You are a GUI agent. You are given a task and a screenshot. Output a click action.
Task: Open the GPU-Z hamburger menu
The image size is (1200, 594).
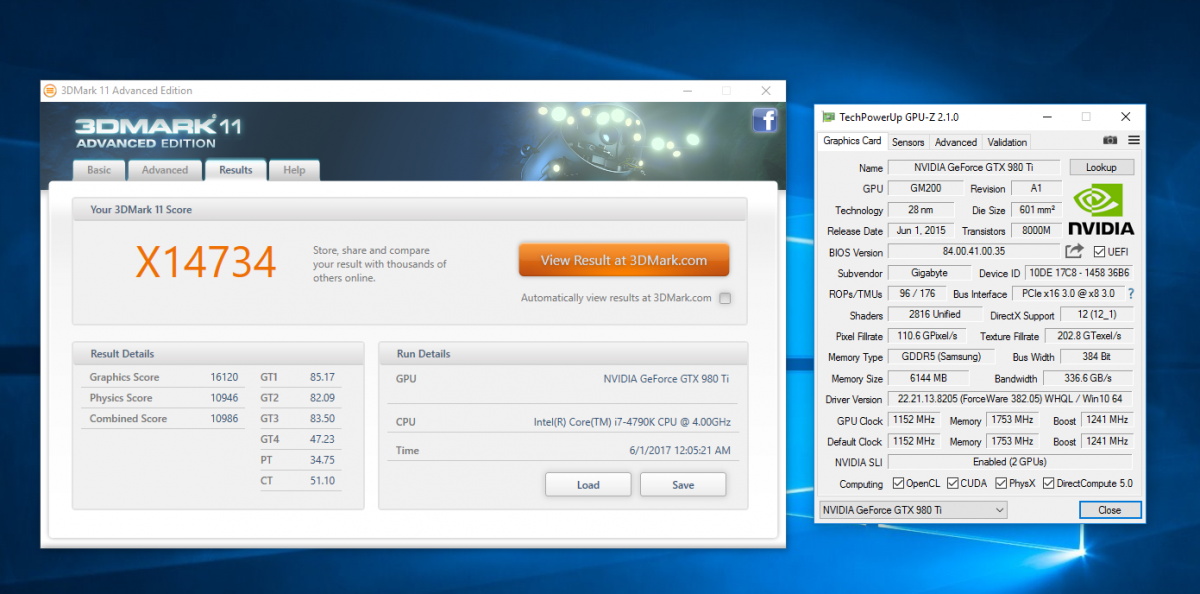(1134, 141)
